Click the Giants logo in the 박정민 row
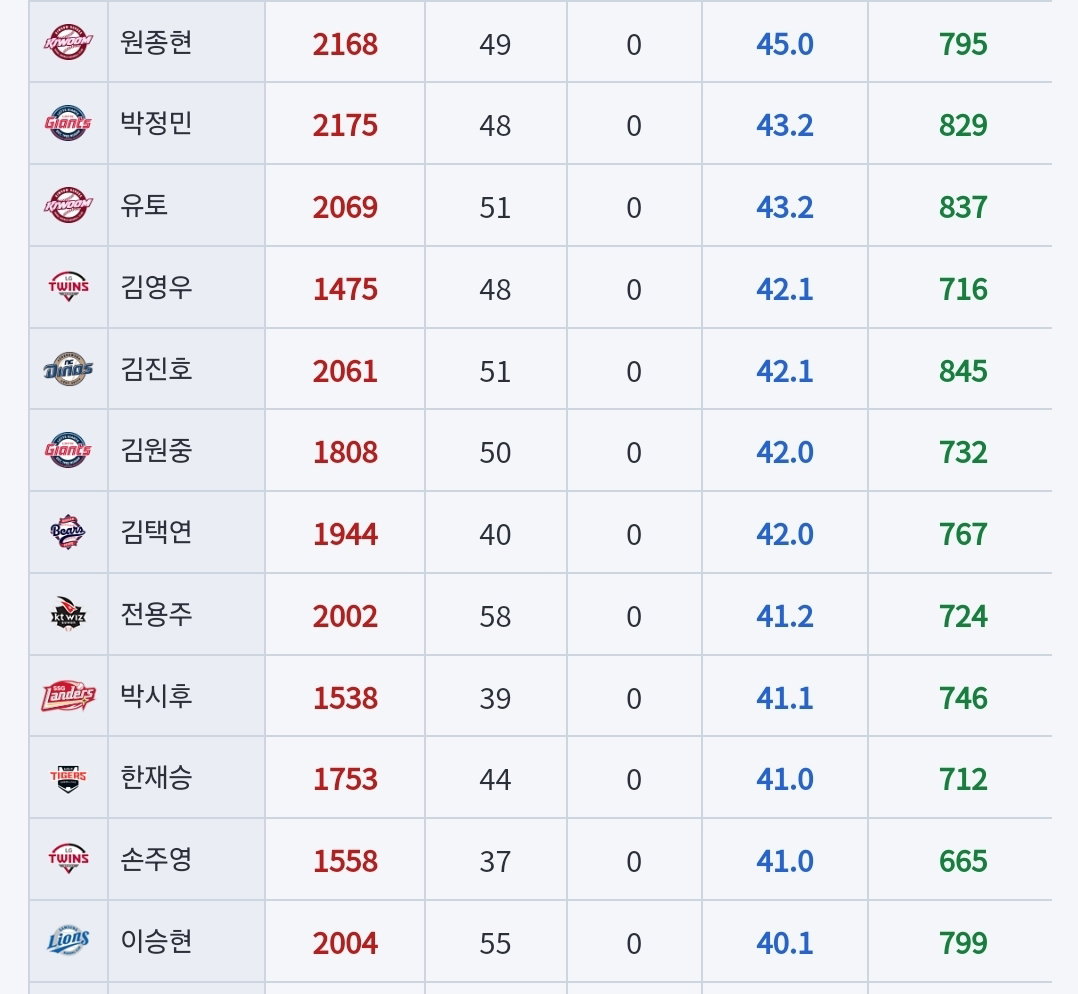 coord(68,123)
